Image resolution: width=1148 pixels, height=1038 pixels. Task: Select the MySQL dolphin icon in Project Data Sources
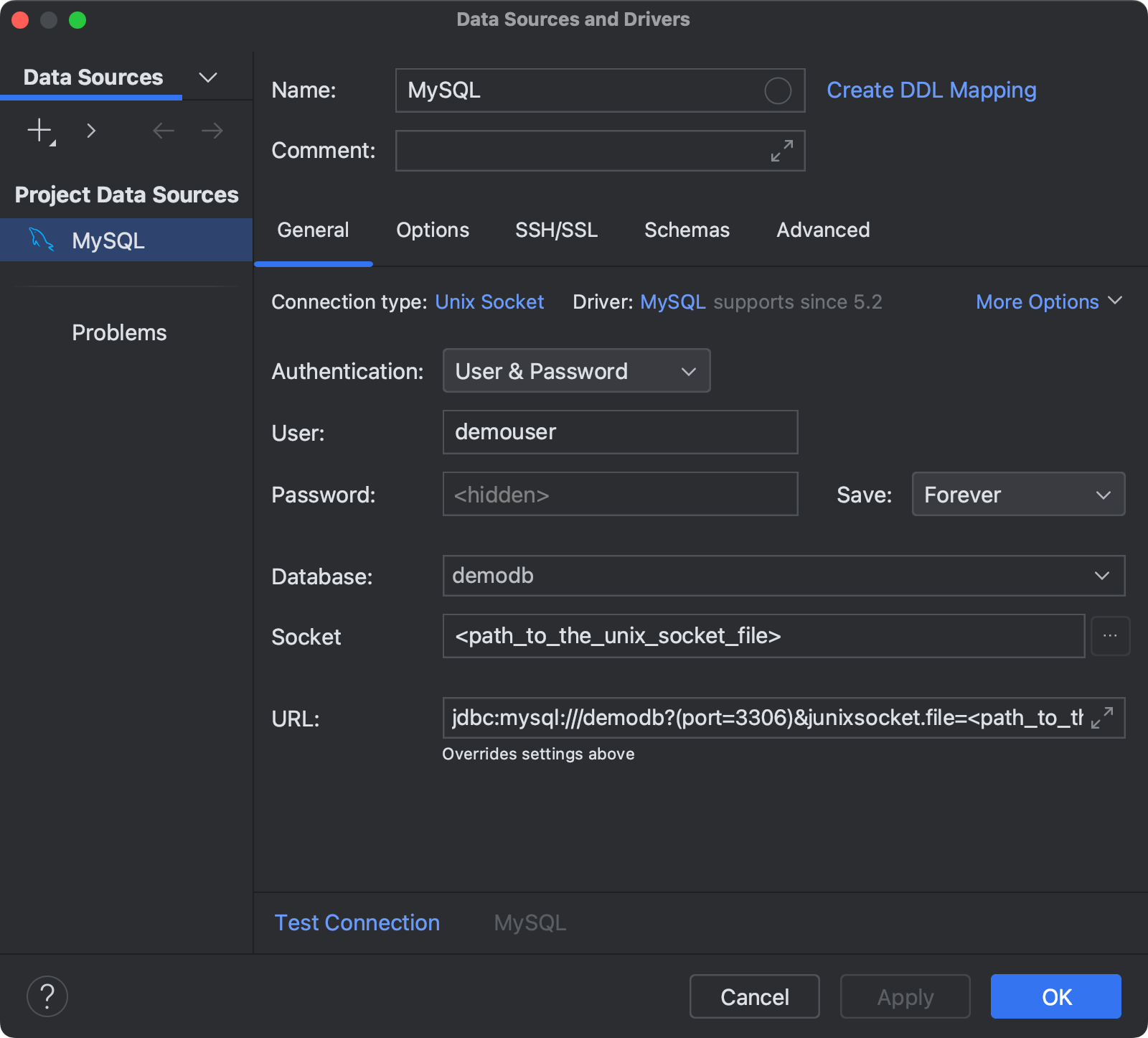(x=42, y=240)
